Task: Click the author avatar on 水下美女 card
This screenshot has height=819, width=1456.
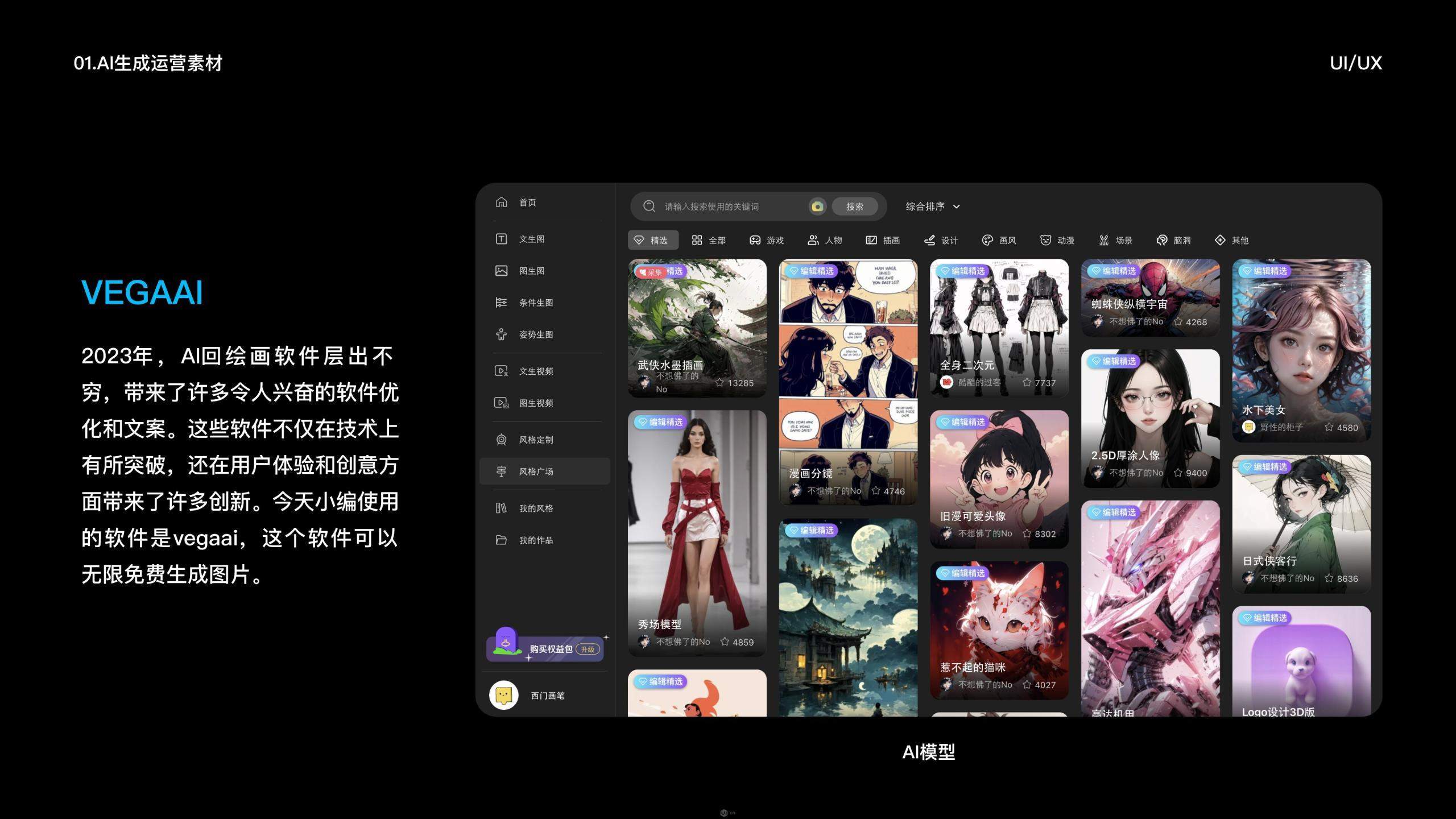Action: [x=1248, y=427]
